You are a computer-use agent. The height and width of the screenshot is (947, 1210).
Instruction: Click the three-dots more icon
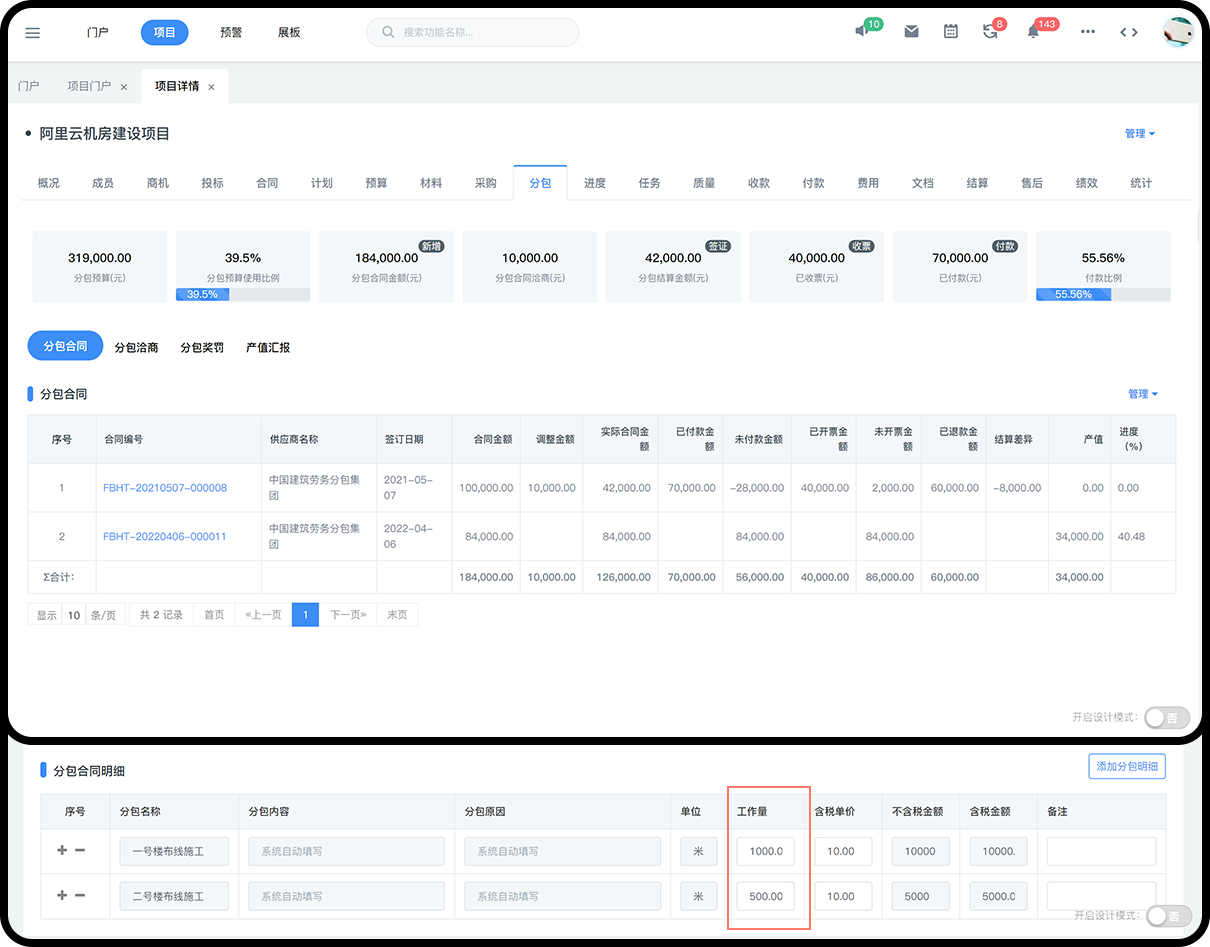(x=1088, y=32)
